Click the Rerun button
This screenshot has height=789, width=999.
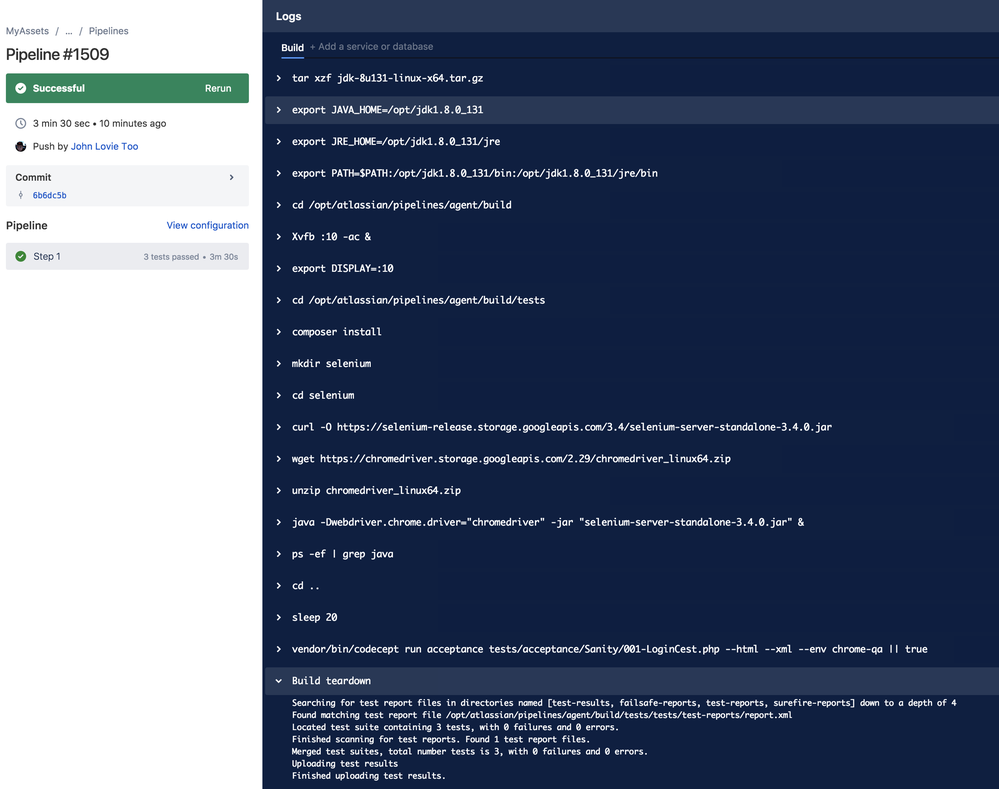217,88
